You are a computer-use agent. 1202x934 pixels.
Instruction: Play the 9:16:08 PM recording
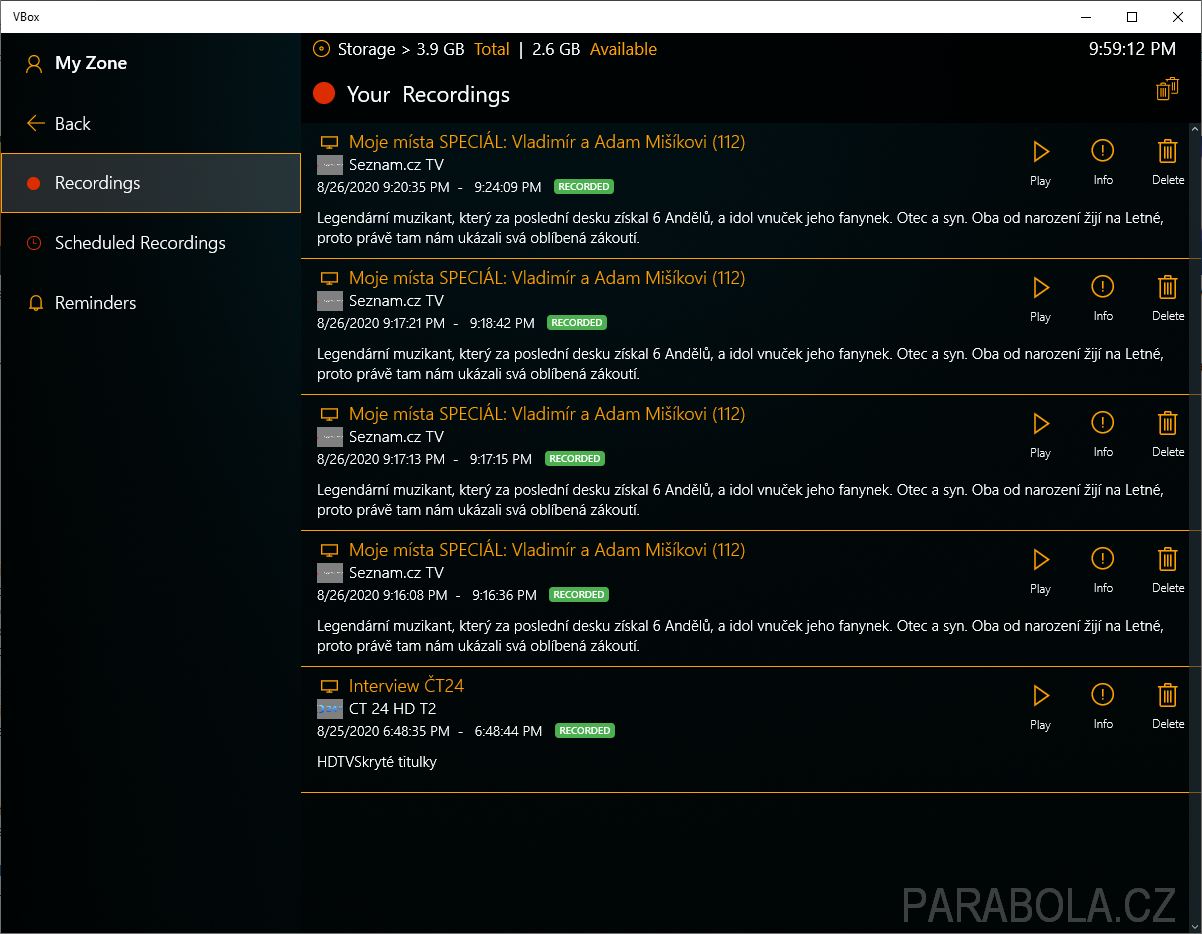click(1040, 560)
